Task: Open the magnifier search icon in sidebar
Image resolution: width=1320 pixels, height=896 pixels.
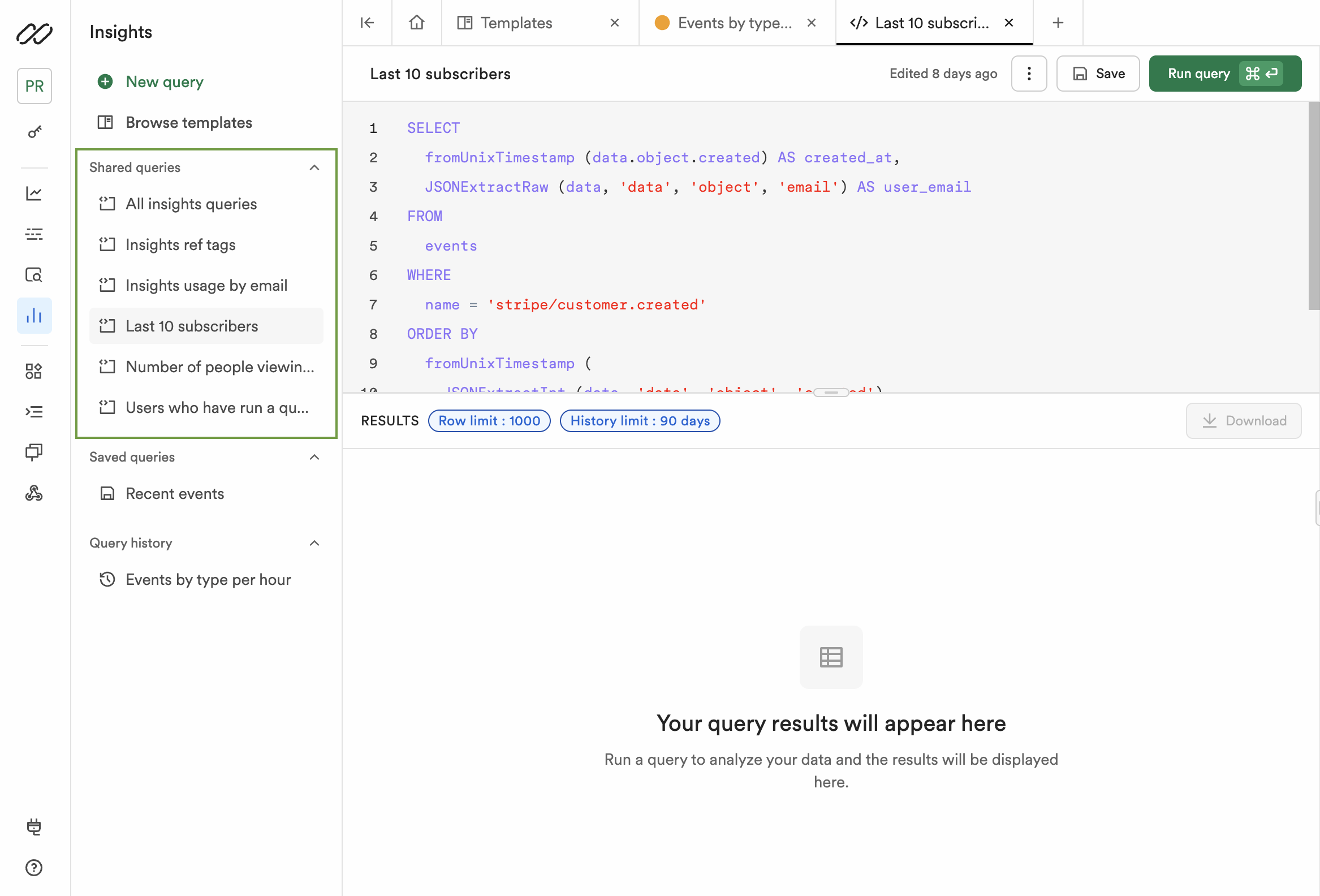Action: point(34,275)
